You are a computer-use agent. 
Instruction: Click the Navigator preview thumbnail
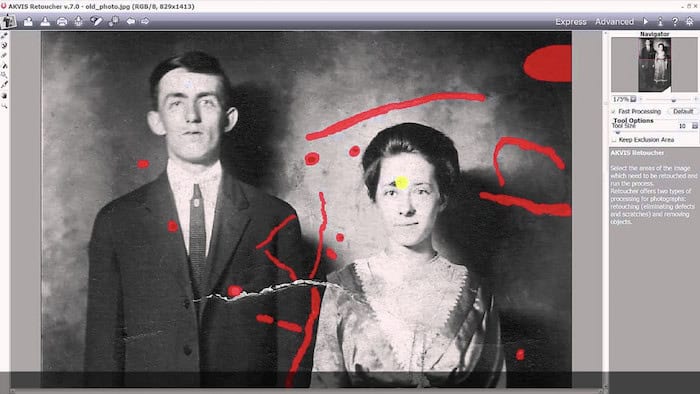coord(654,65)
